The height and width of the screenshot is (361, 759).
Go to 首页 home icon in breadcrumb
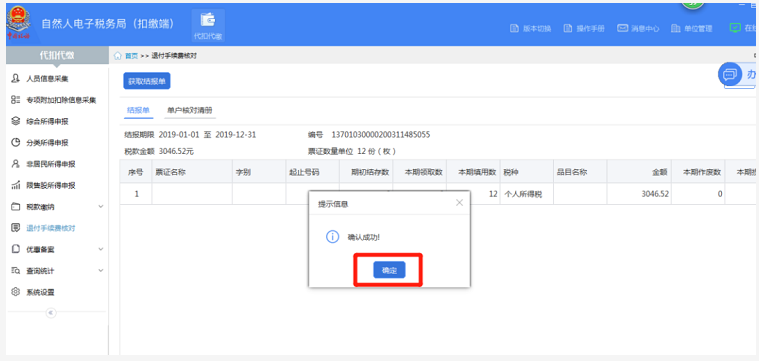pyautogui.click(x=118, y=56)
